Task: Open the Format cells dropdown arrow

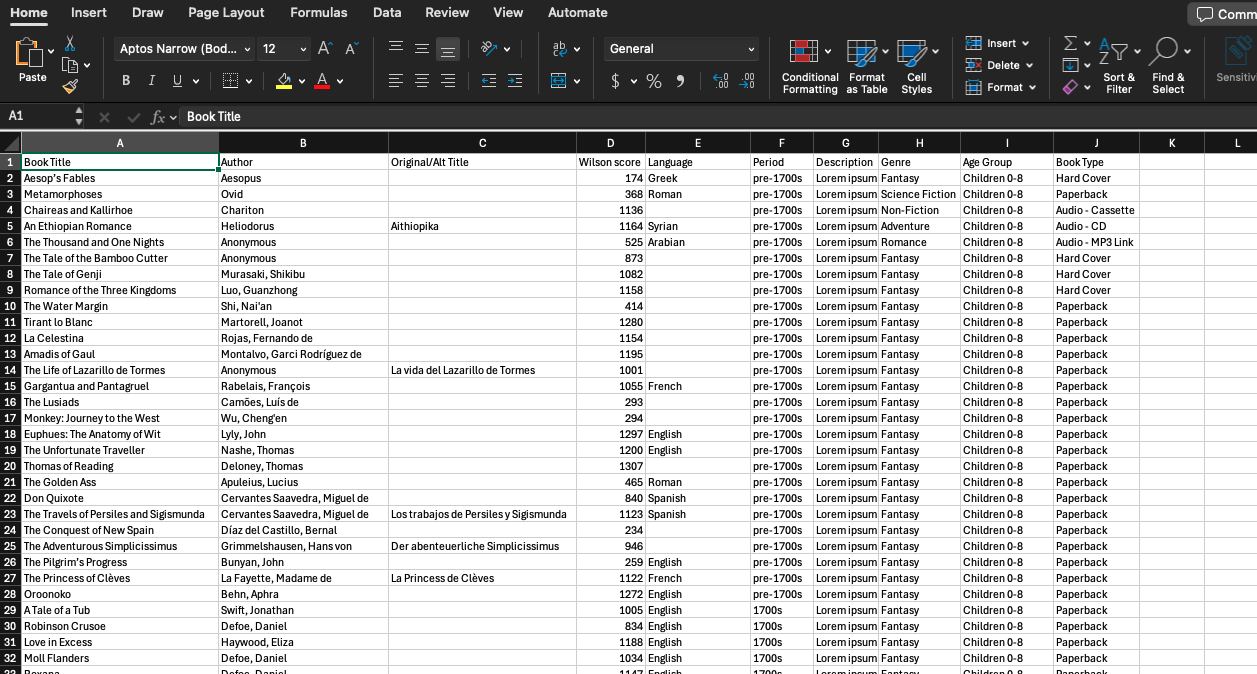Action: point(1033,88)
